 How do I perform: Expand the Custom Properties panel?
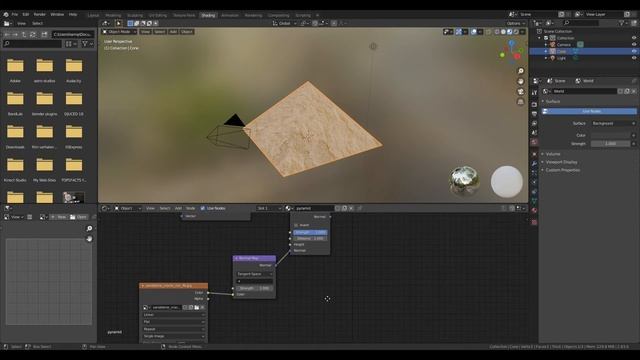(562, 170)
